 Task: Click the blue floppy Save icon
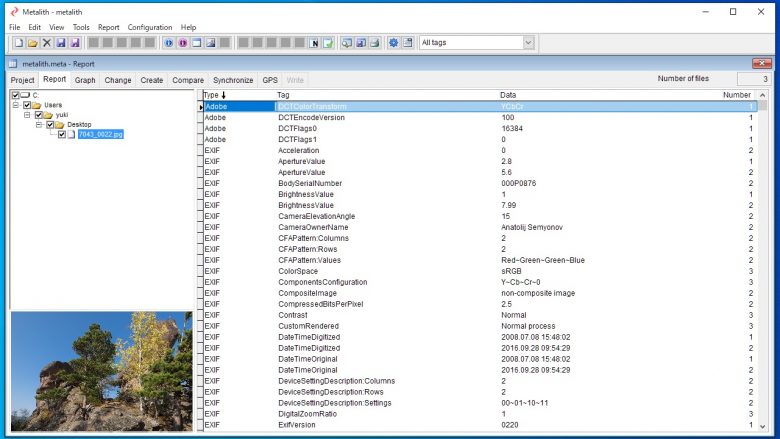point(61,43)
